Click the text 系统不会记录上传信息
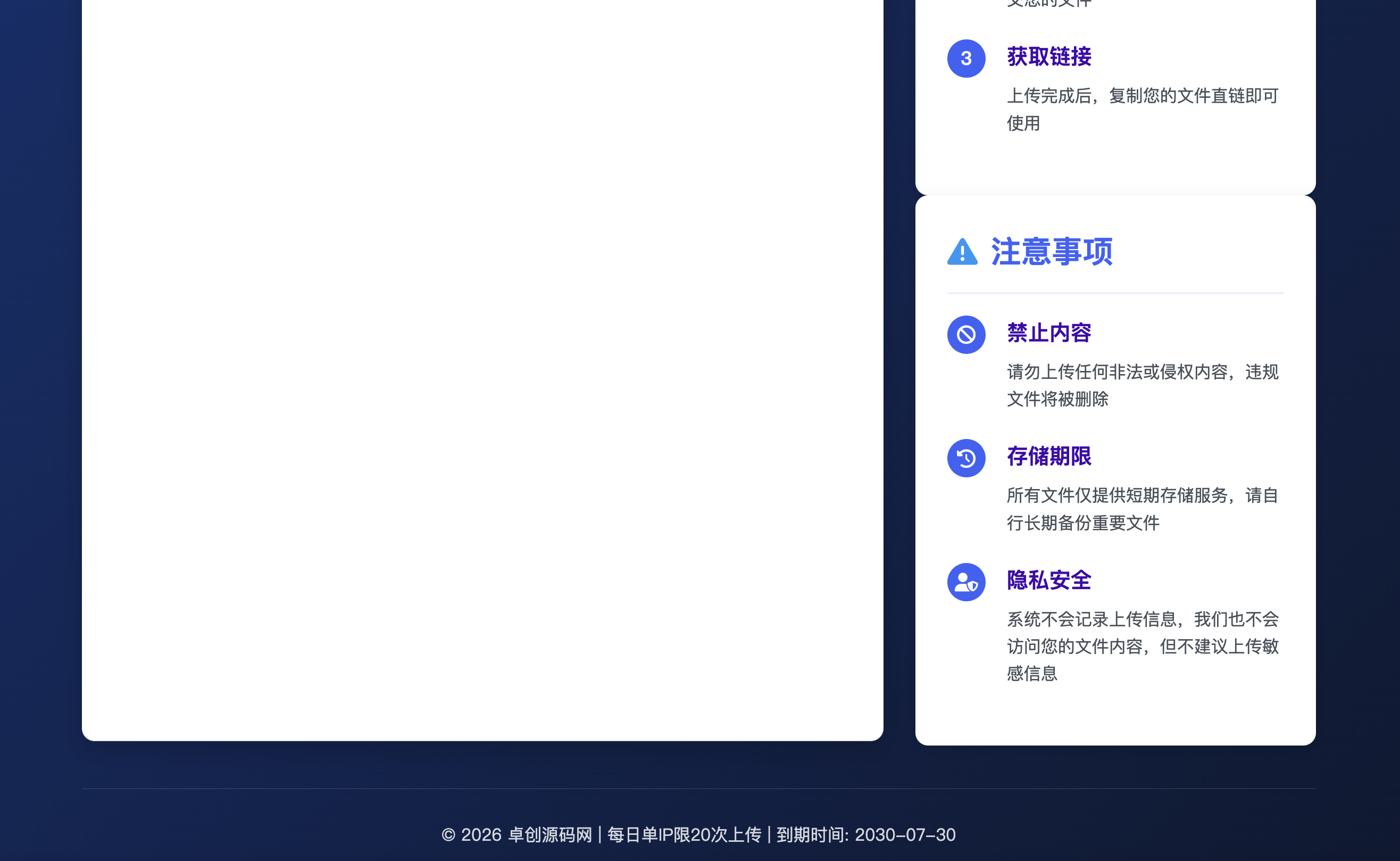 coord(1091,619)
